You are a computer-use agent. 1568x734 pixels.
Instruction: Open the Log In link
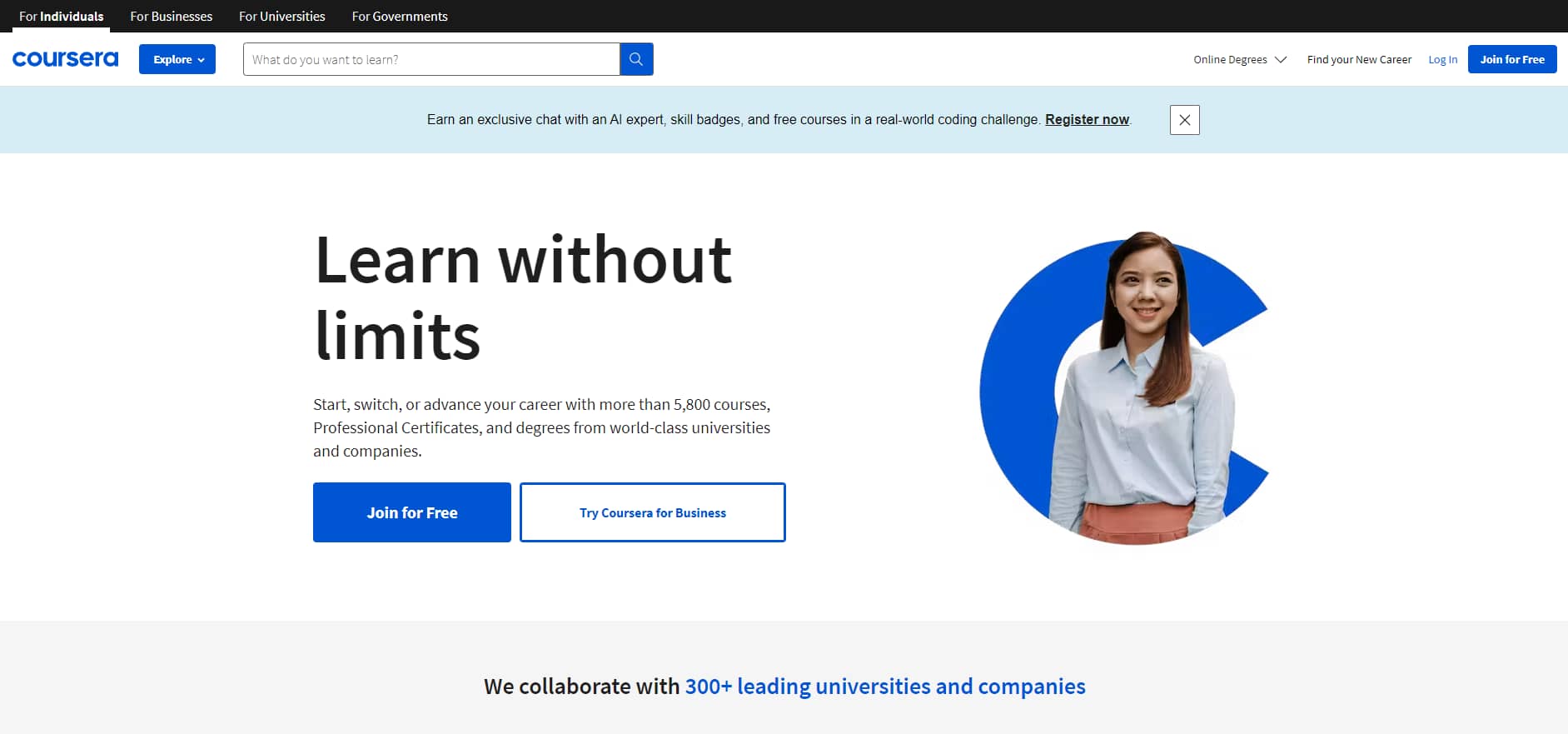click(x=1442, y=59)
